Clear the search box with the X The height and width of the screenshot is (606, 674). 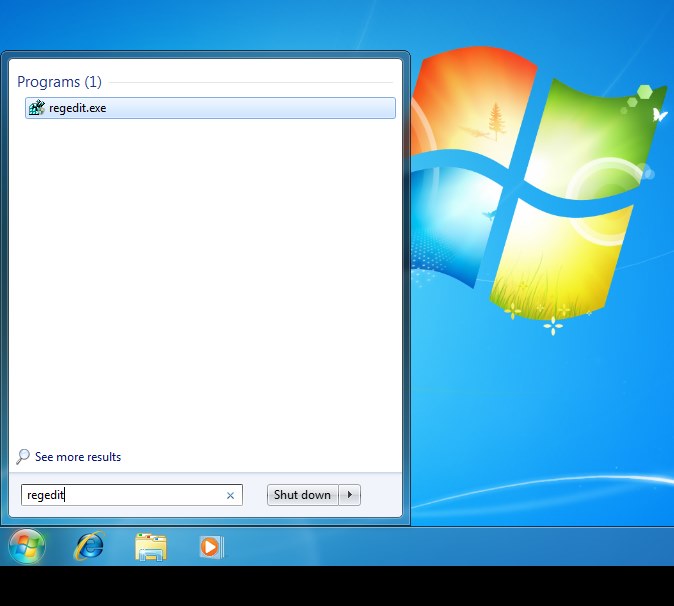(230, 496)
